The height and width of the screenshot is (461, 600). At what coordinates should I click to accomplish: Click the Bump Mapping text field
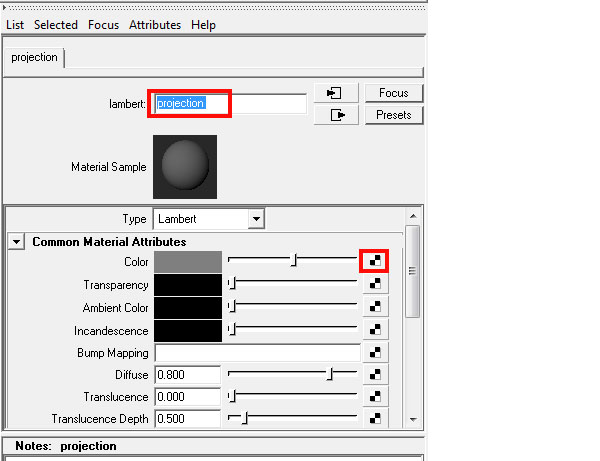point(258,353)
